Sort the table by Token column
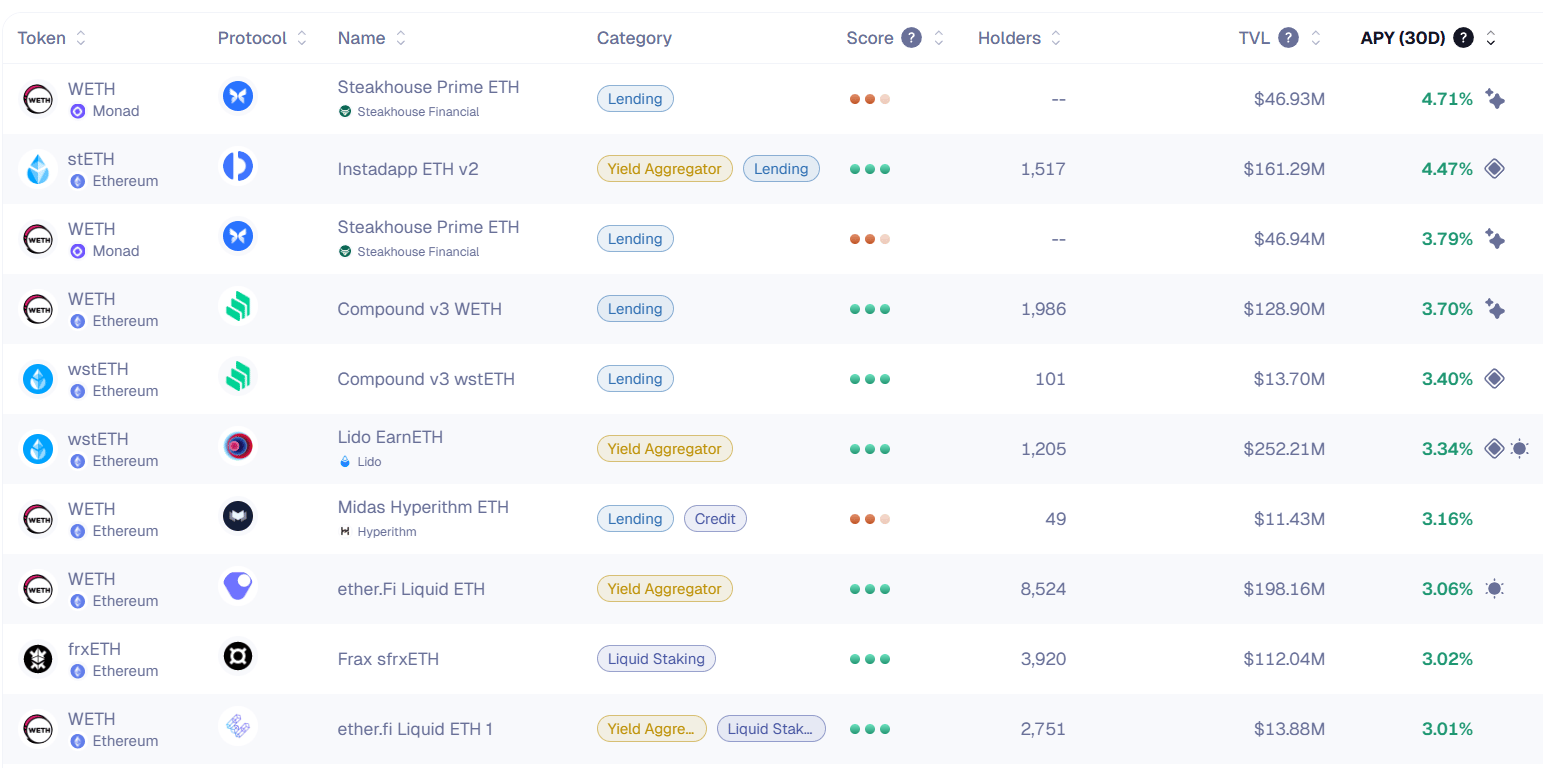This screenshot has width=1543, height=768. click(x=81, y=38)
